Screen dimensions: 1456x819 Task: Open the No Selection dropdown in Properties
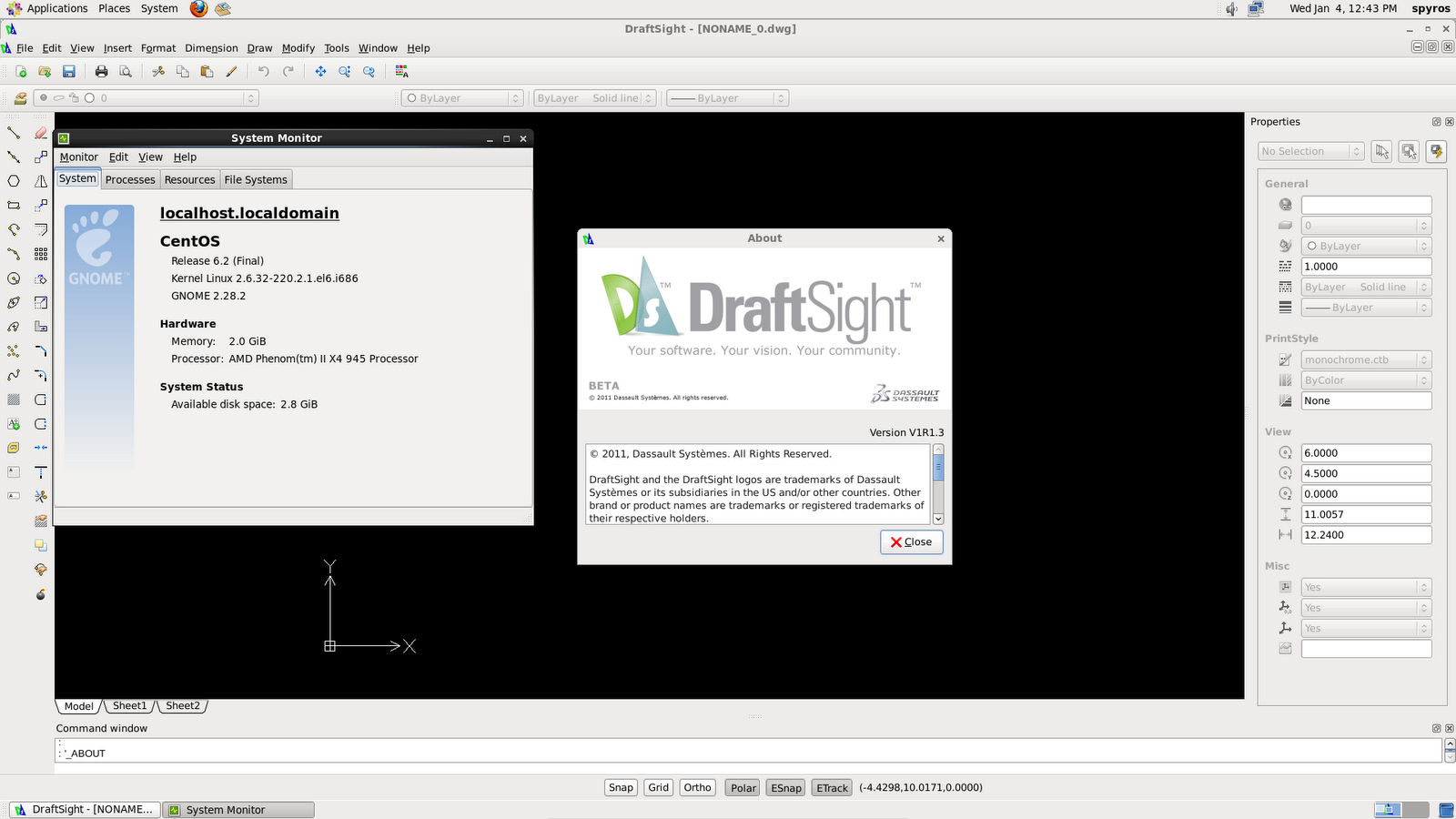(1311, 151)
